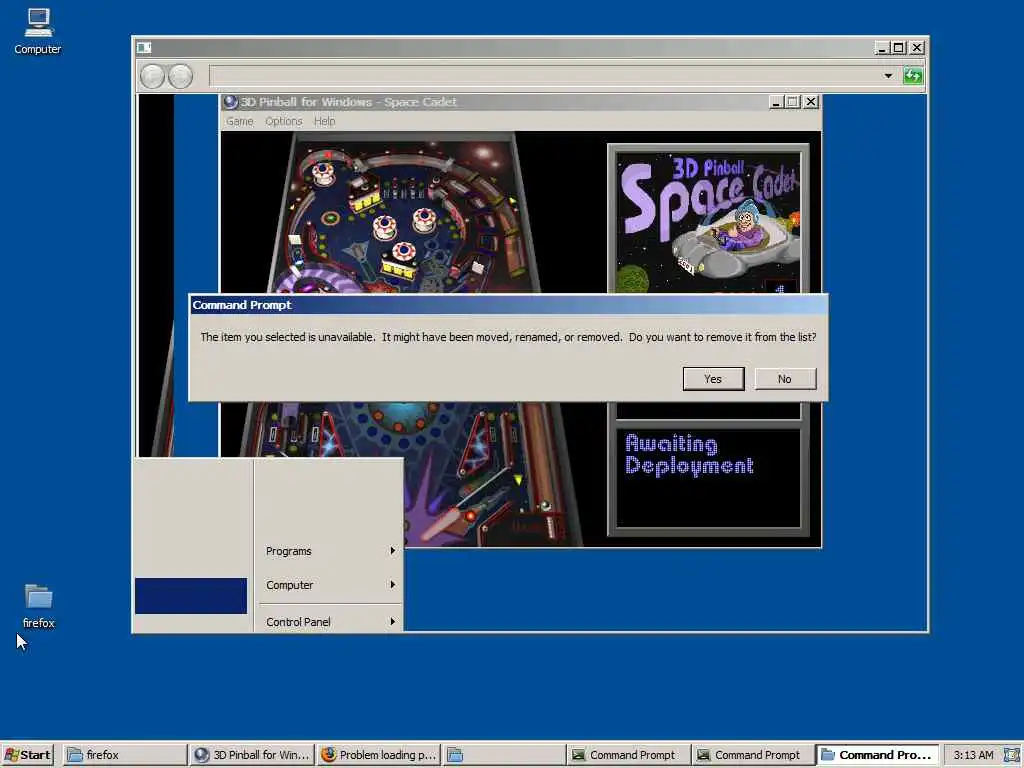Click the dark blue highlighted menu item
1024x768 pixels.
[191, 596]
